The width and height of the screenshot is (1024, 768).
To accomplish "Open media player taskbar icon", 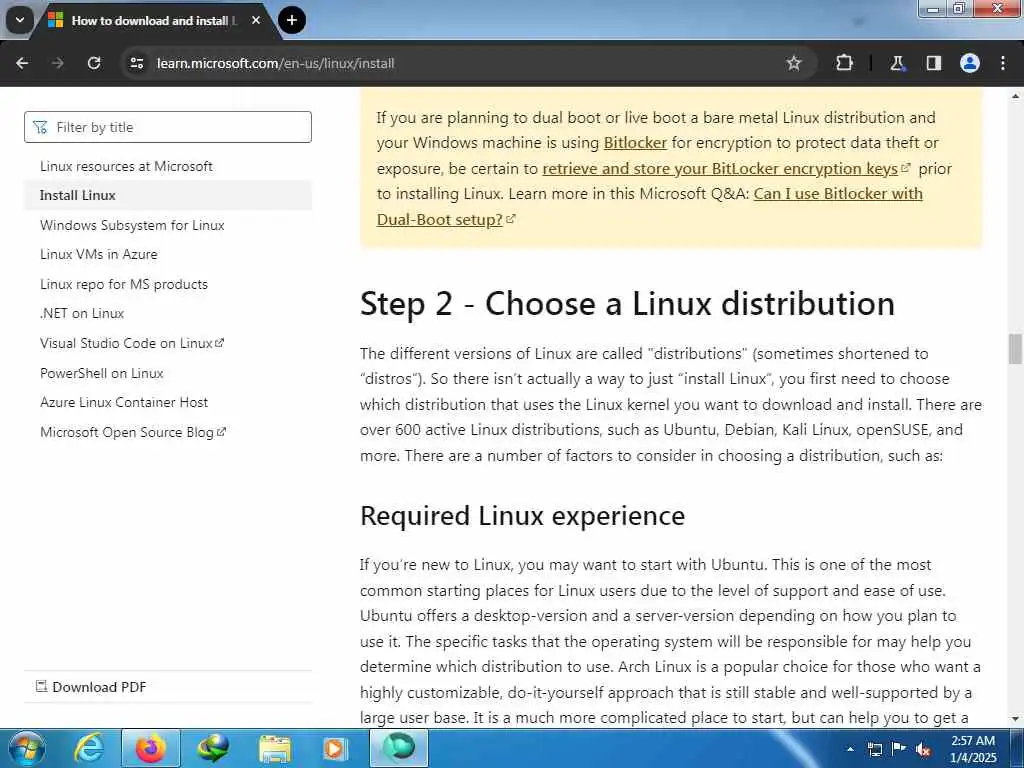I will 334,748.
